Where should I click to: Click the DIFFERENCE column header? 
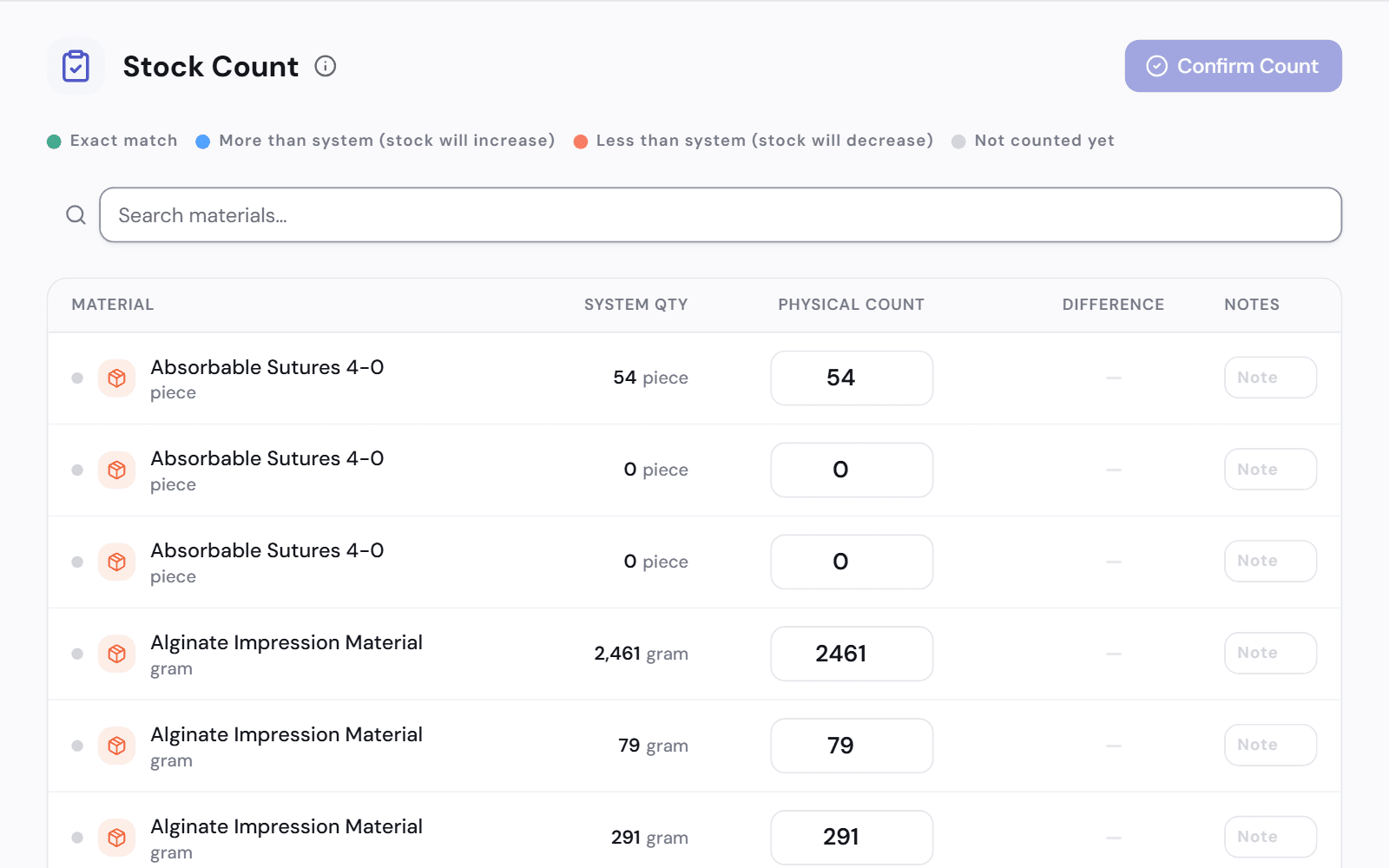[x=1113, y=305]
